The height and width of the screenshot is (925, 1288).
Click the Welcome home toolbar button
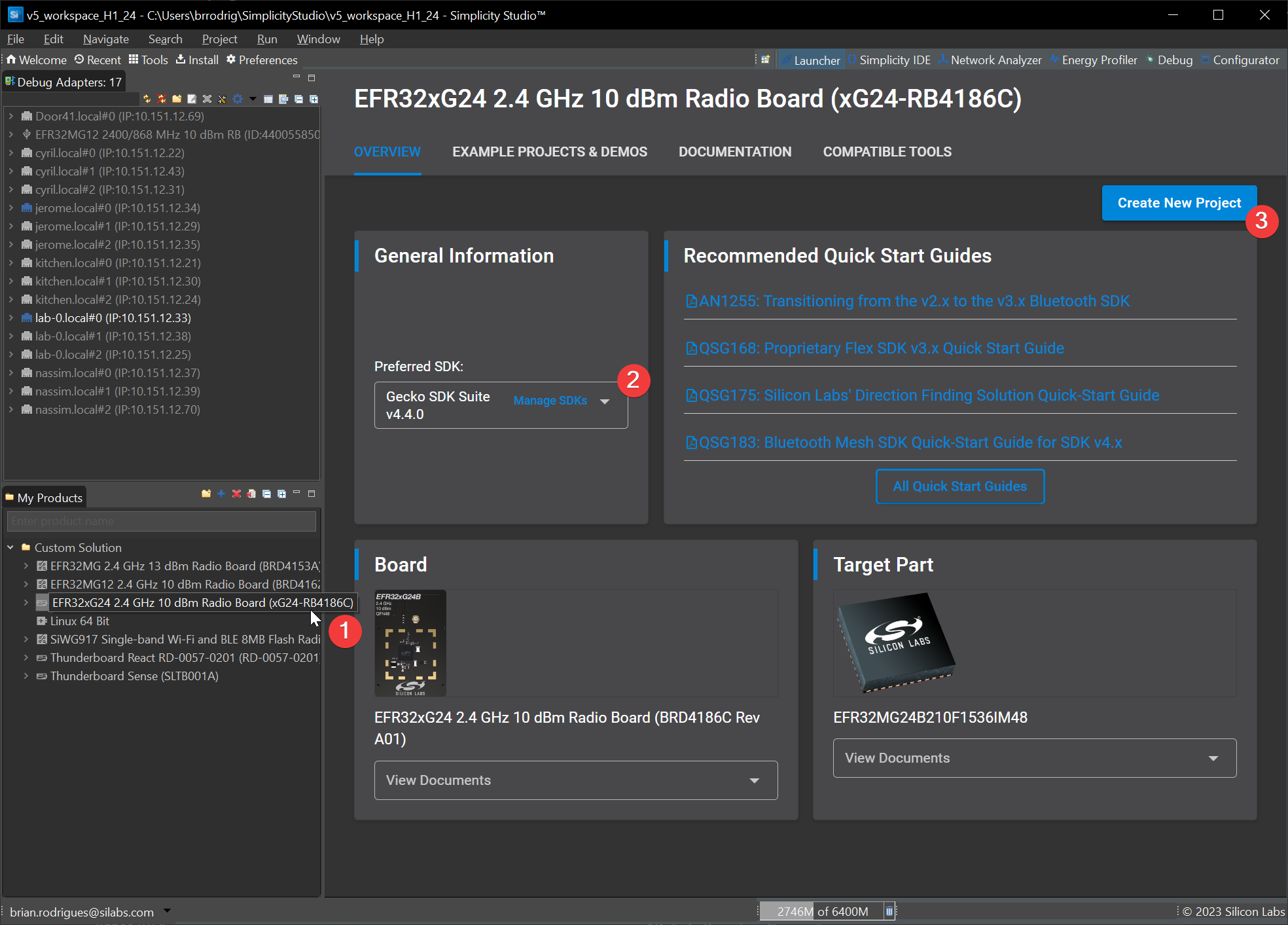coord(37,60)
